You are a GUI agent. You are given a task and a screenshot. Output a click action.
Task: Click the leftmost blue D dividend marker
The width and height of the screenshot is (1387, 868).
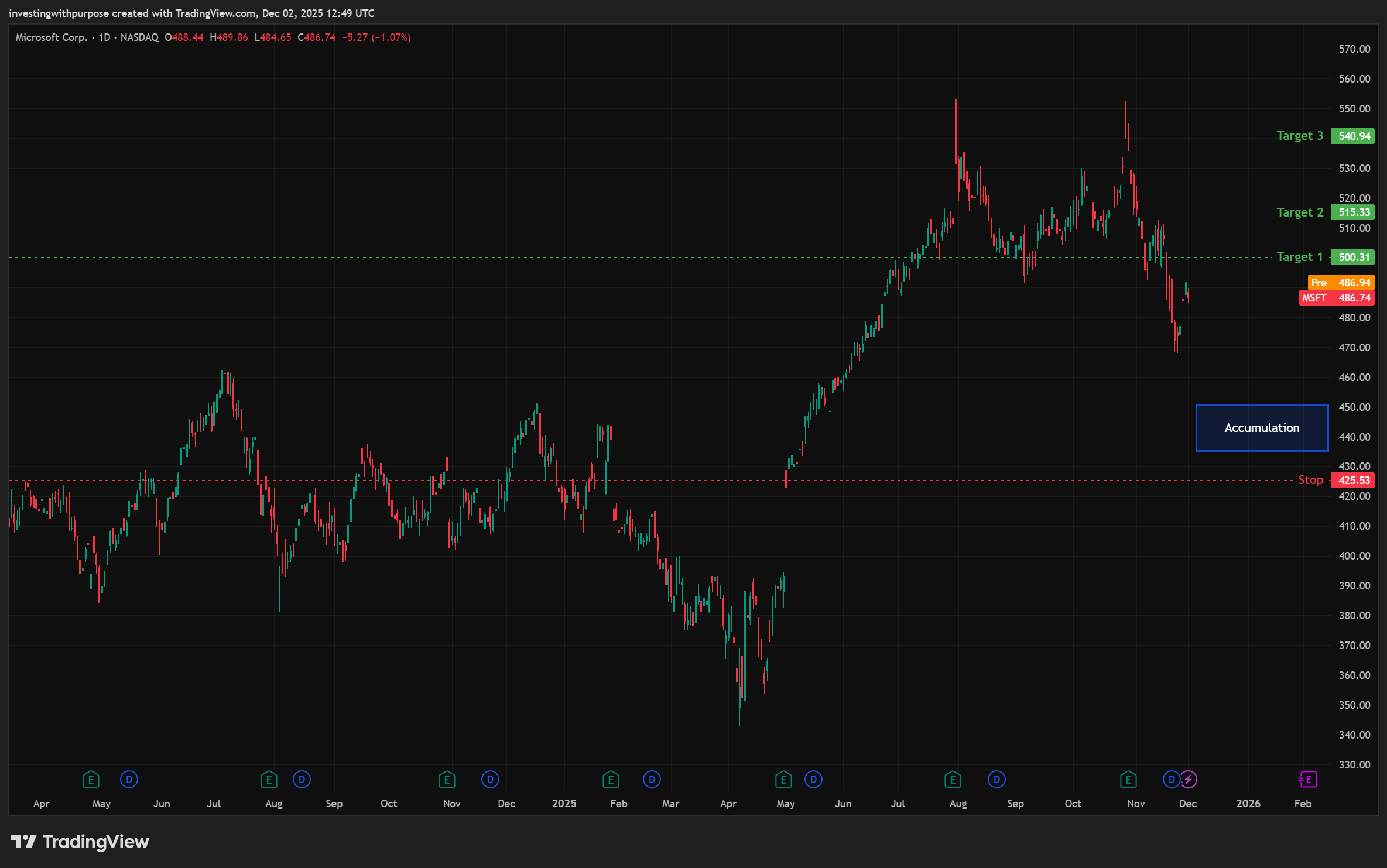(x=129, y=780)
